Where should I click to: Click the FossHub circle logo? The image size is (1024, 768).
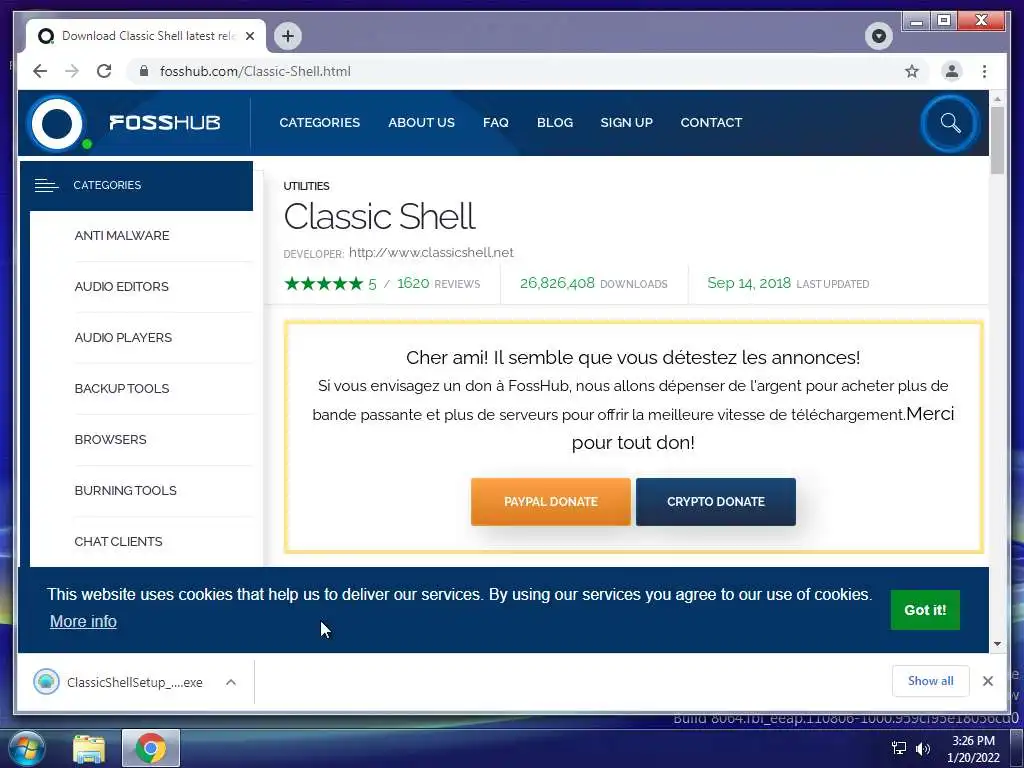tap(57, 123)
